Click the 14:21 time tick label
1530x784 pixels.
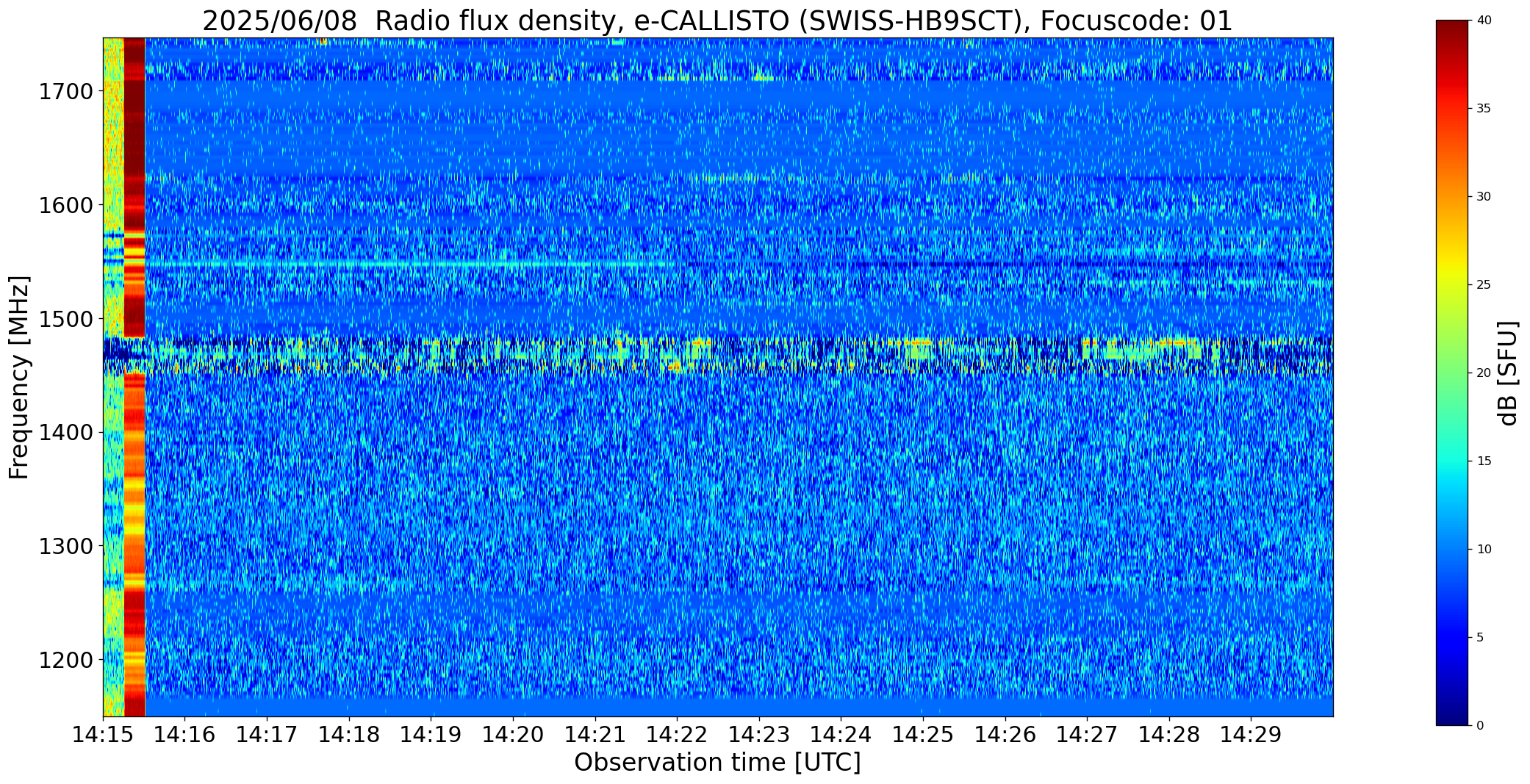tap(595, 735)
